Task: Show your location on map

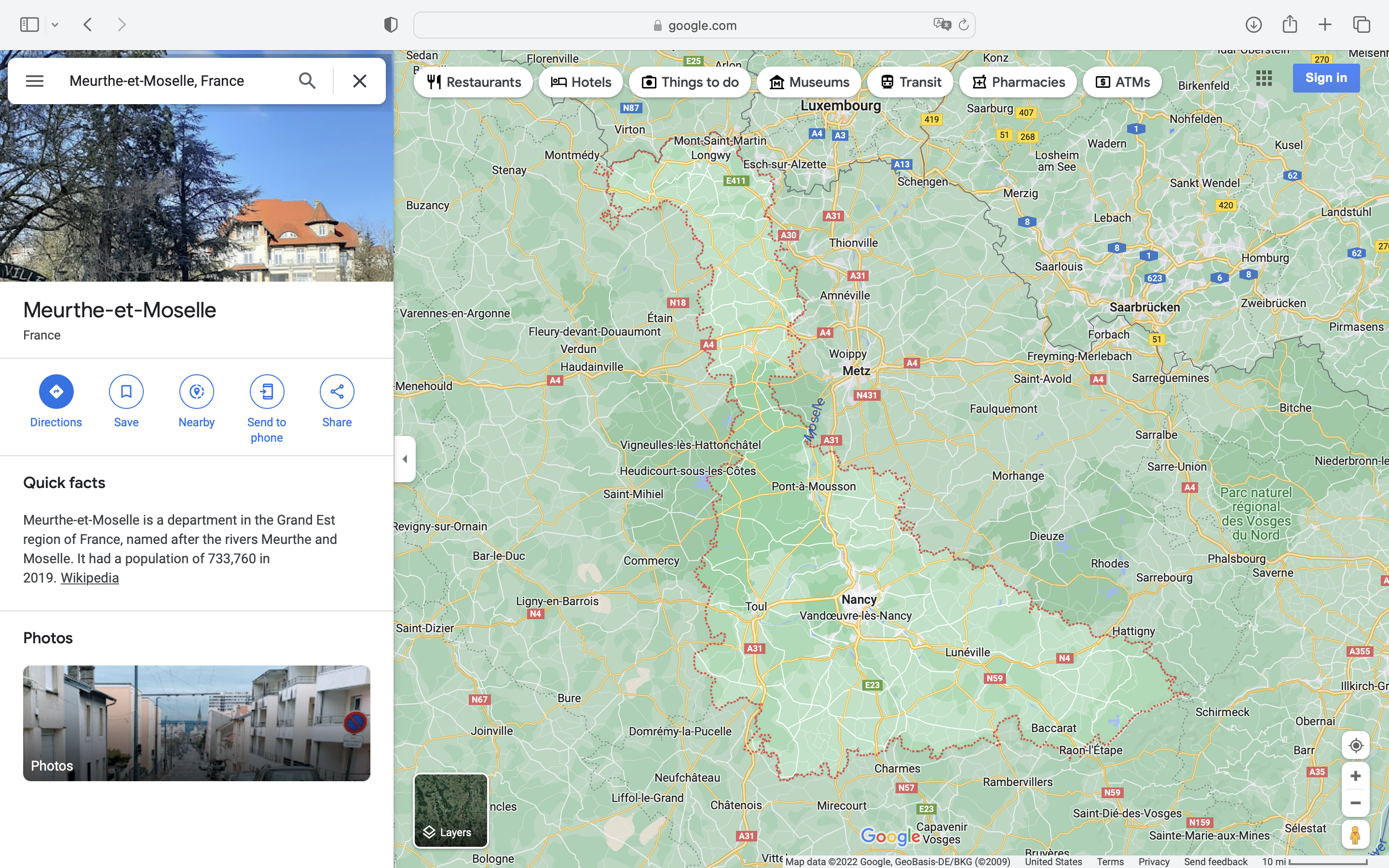Action: (x=1355, y=745)
